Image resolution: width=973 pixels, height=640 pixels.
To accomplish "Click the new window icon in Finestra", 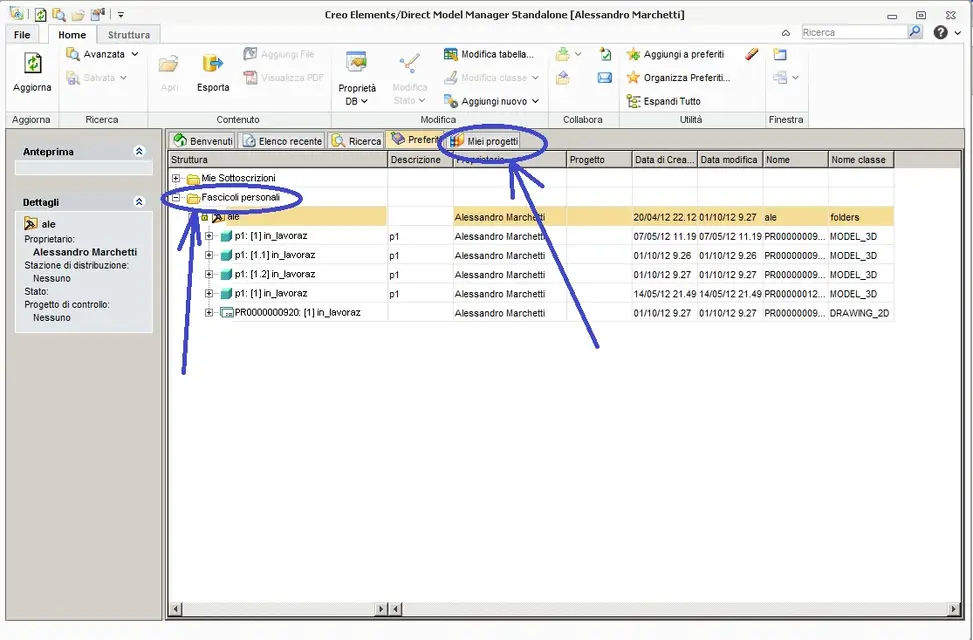I will point(780,54).
